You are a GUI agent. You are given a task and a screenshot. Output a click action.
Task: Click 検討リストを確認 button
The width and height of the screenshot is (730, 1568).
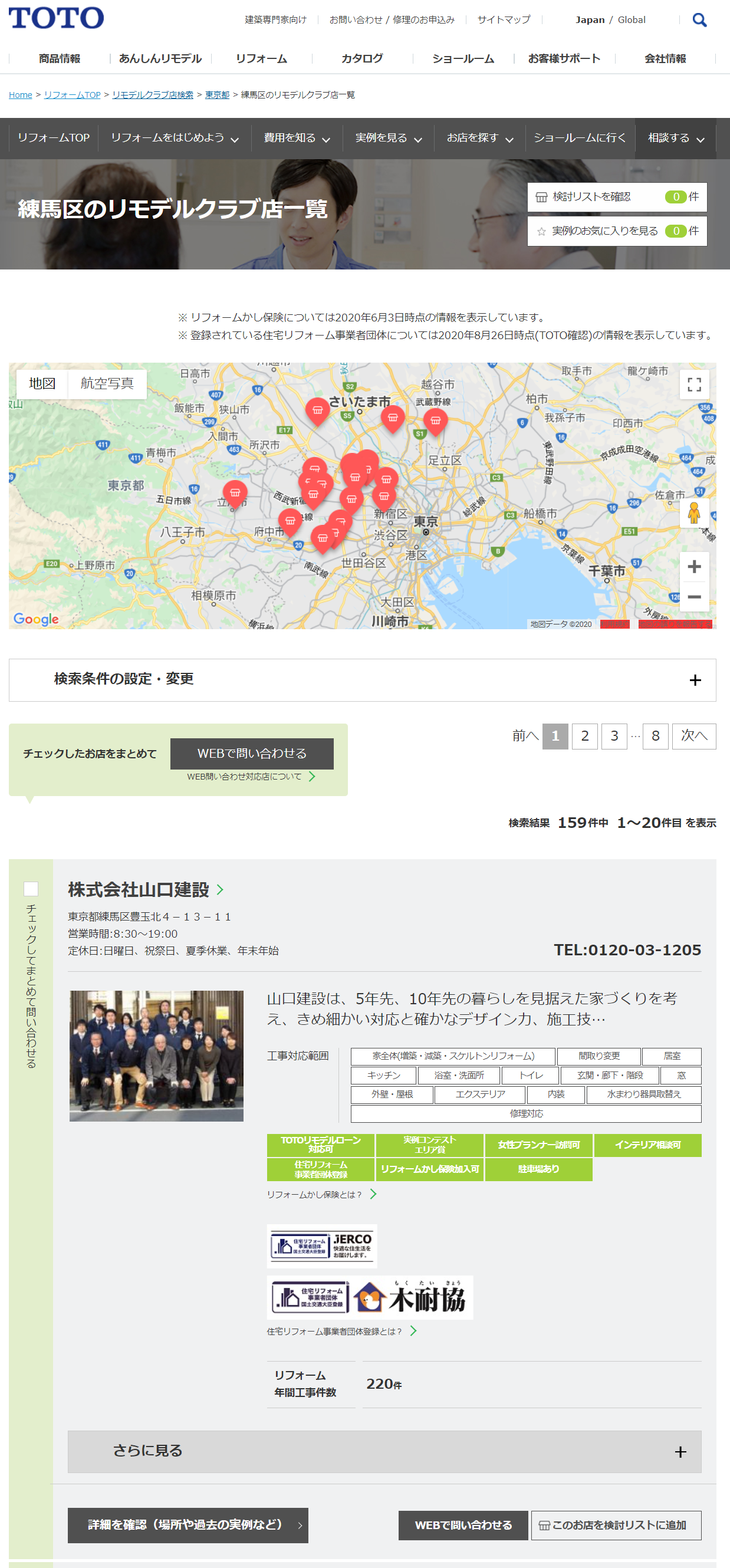(x=617, y=197)
